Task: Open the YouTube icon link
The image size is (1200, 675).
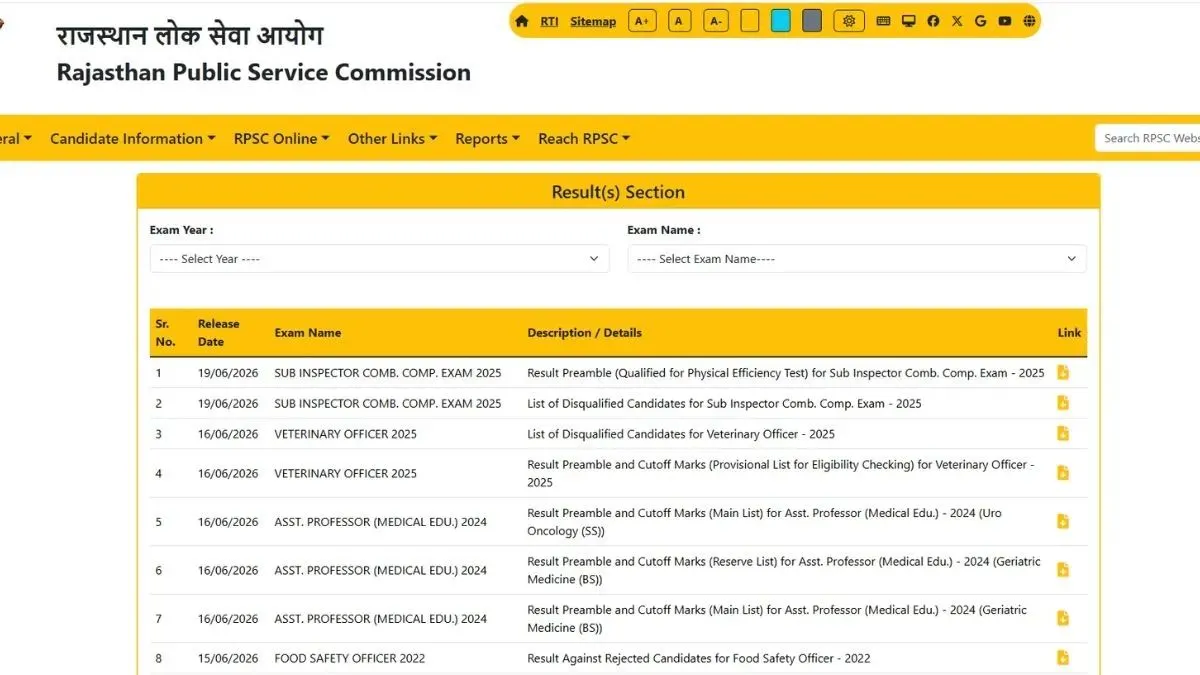Action: (x=1004, y=21)
